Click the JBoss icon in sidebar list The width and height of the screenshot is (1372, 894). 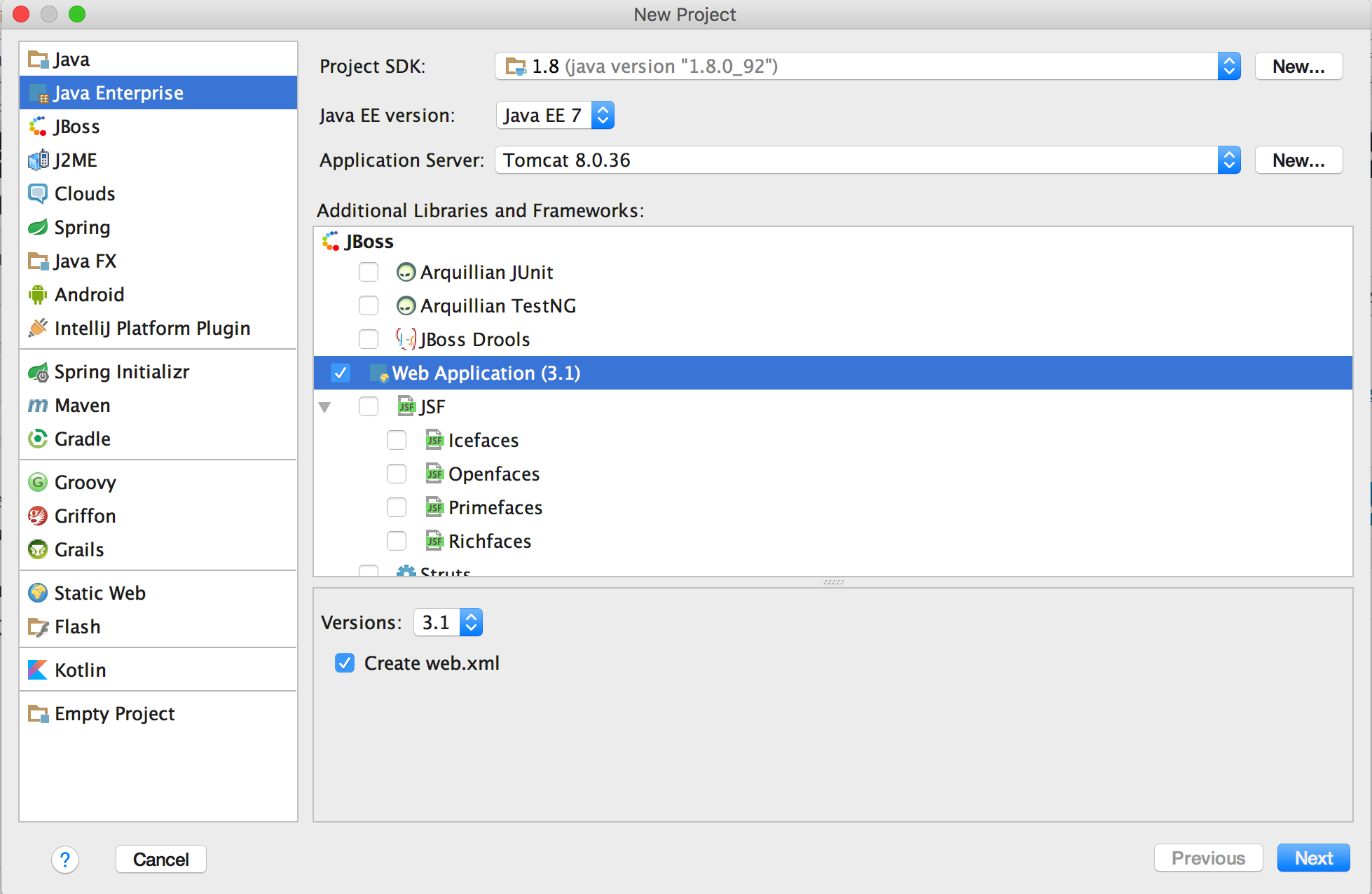point(38,127)
